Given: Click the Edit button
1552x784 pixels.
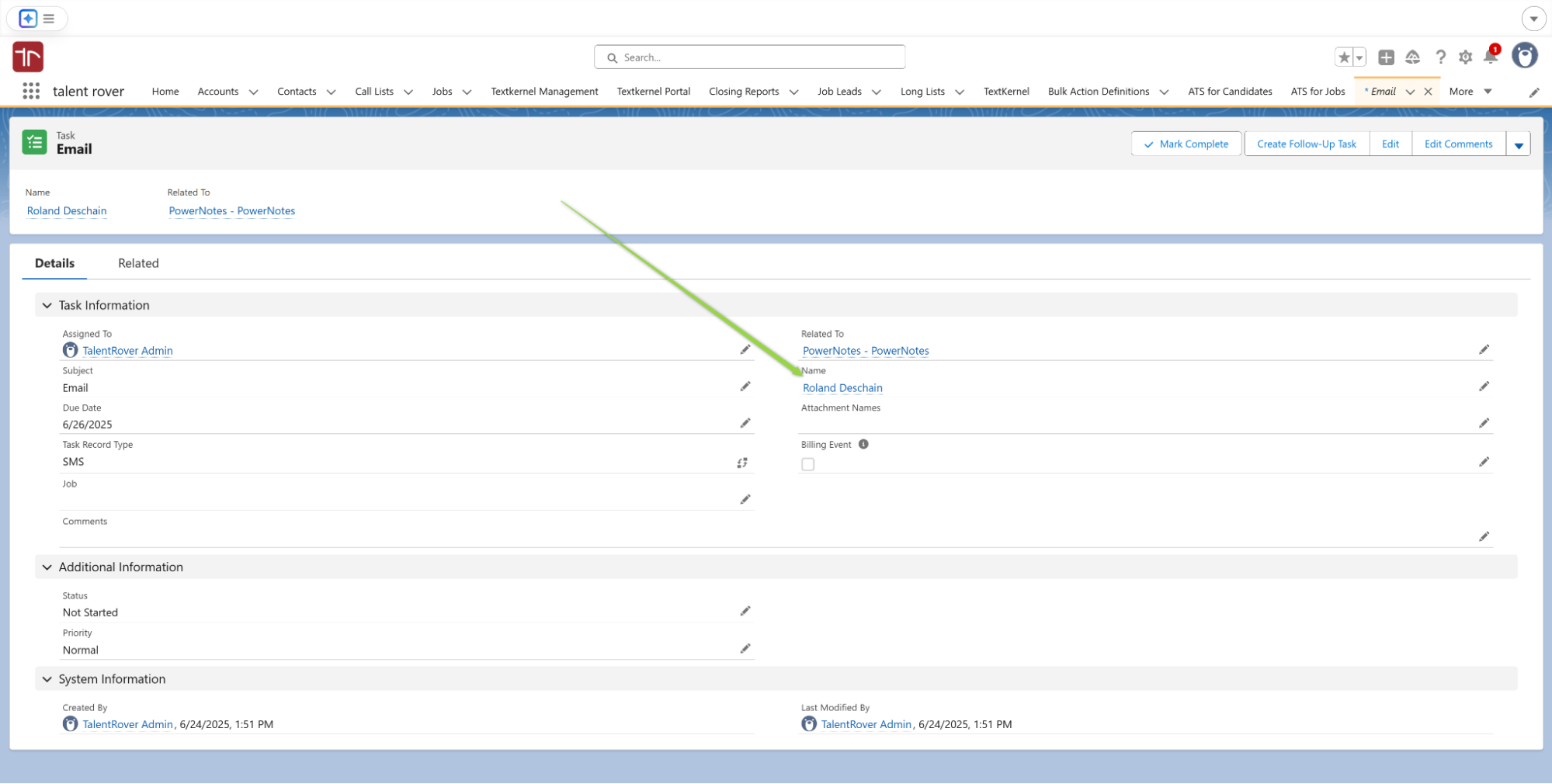Looking at the screenshot, I should [x=1391, y=144].
